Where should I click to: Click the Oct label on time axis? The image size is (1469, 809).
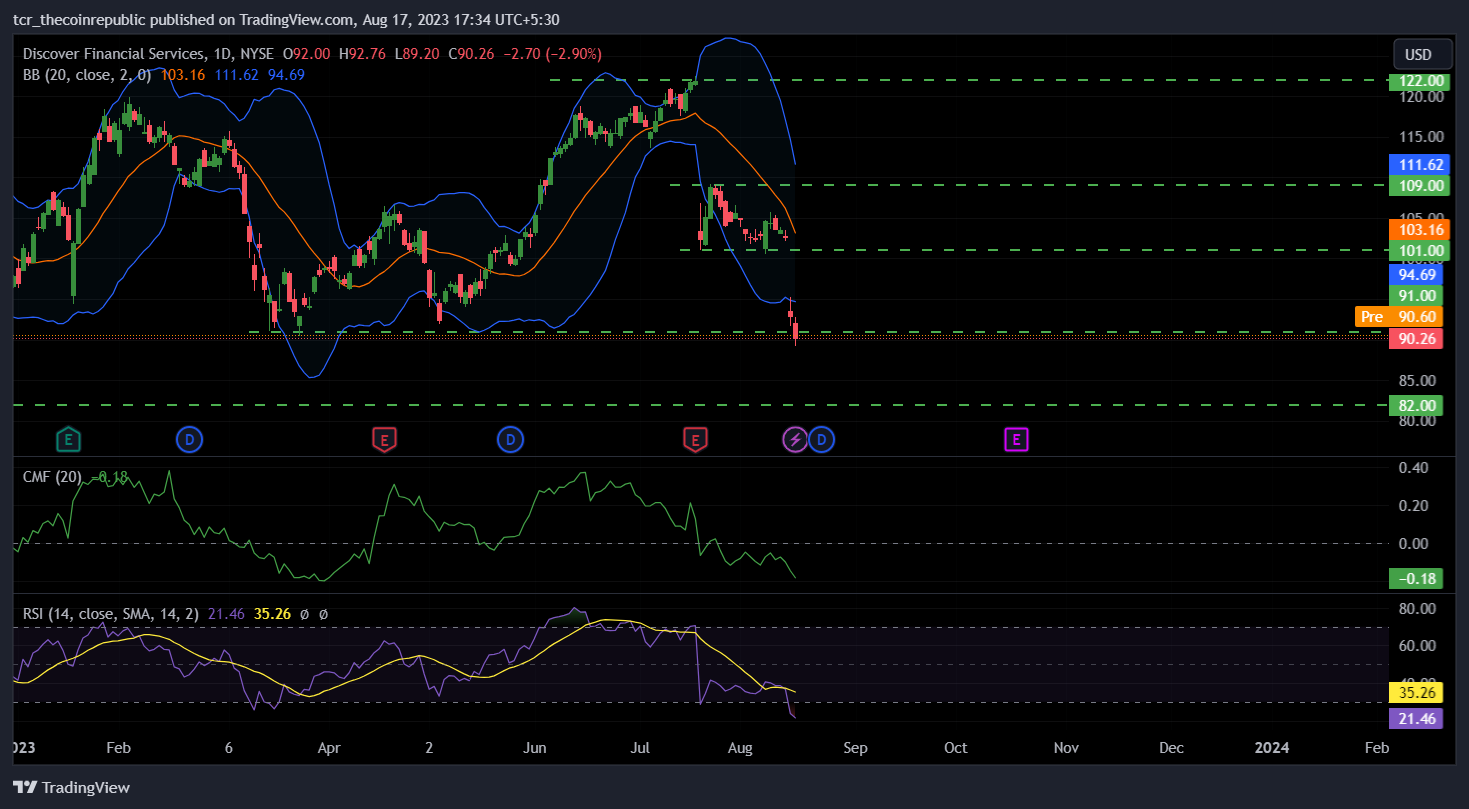pos(956,747)
